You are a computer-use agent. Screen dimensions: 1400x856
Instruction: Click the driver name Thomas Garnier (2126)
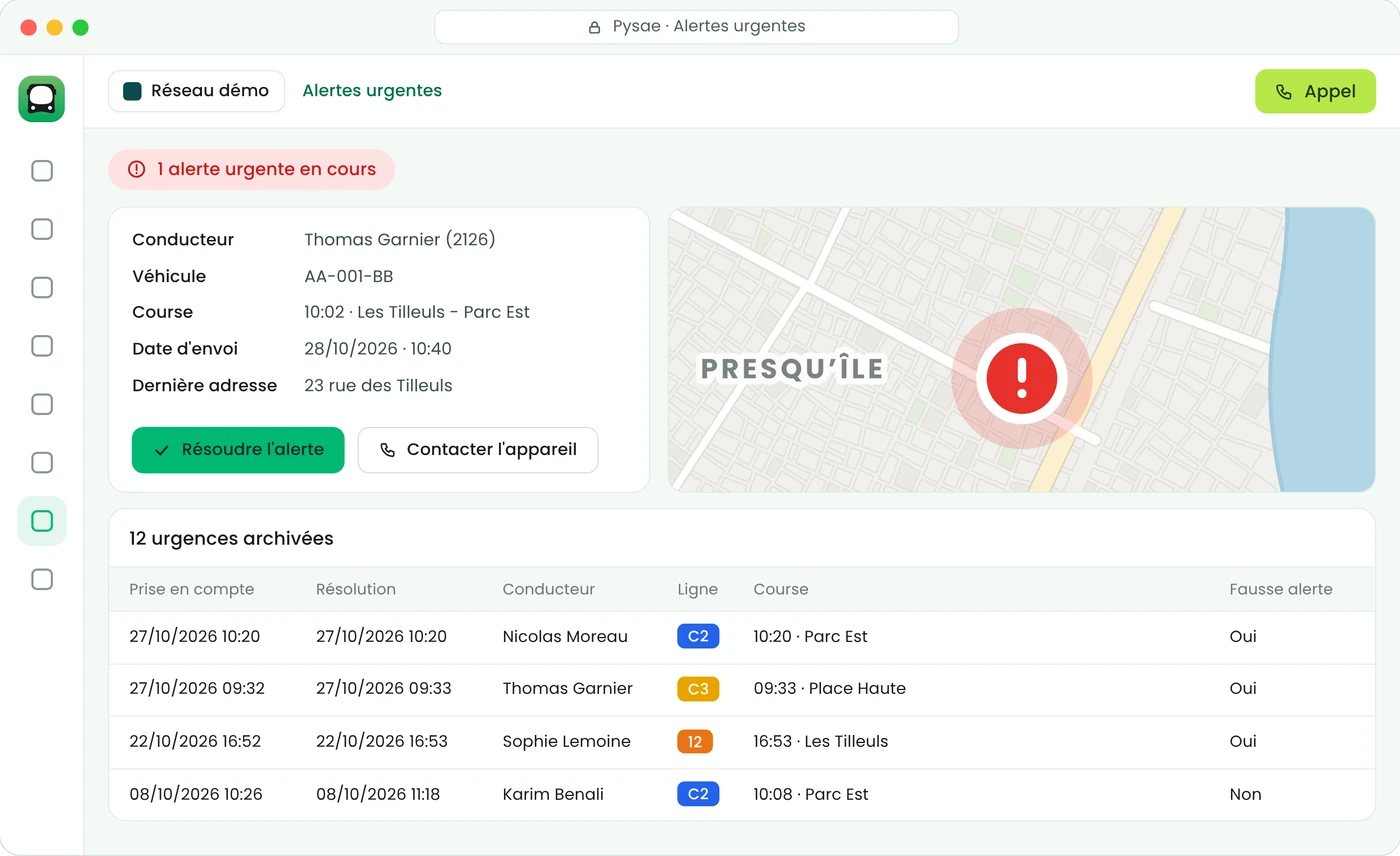400,240
